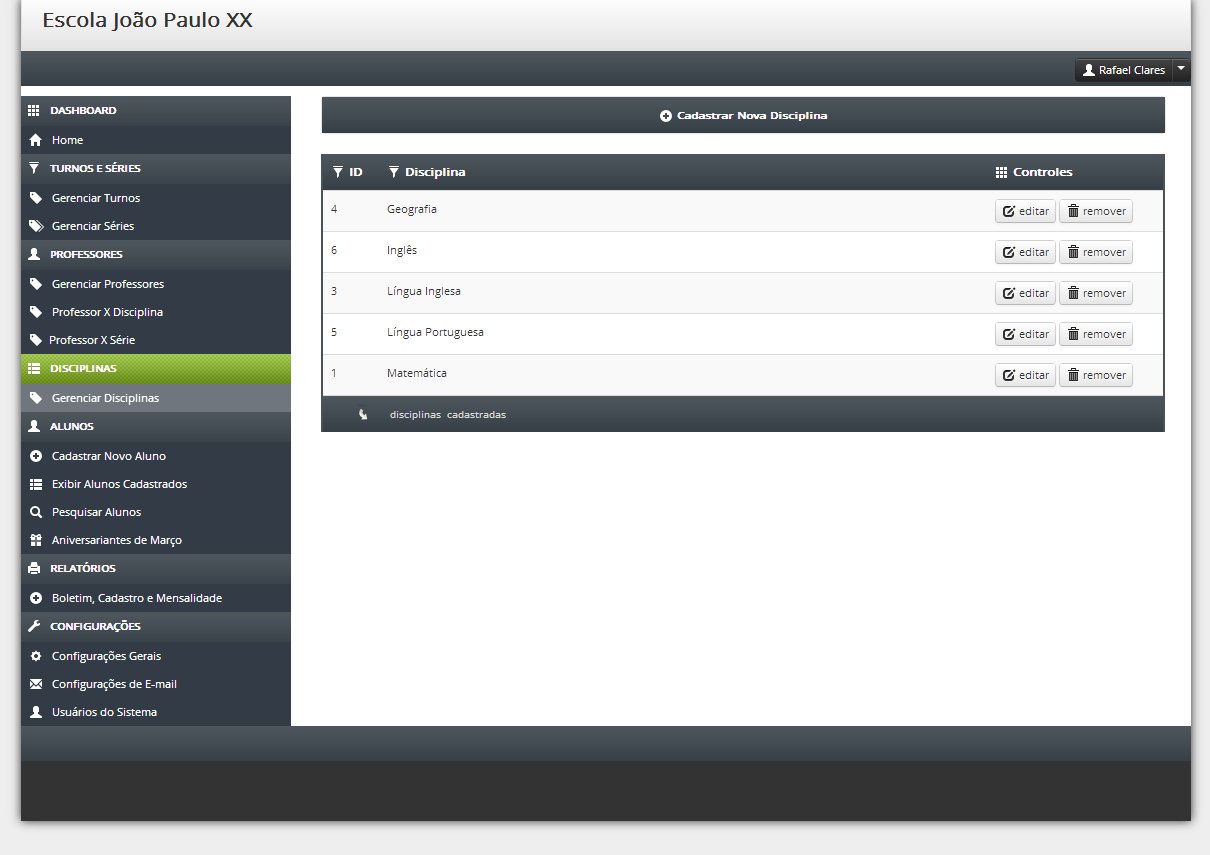Viewport: 1210px width, 855px height.
Task: Click the 'disciplinas cadastradas' footer text
Action: click(x=448, y=414)
